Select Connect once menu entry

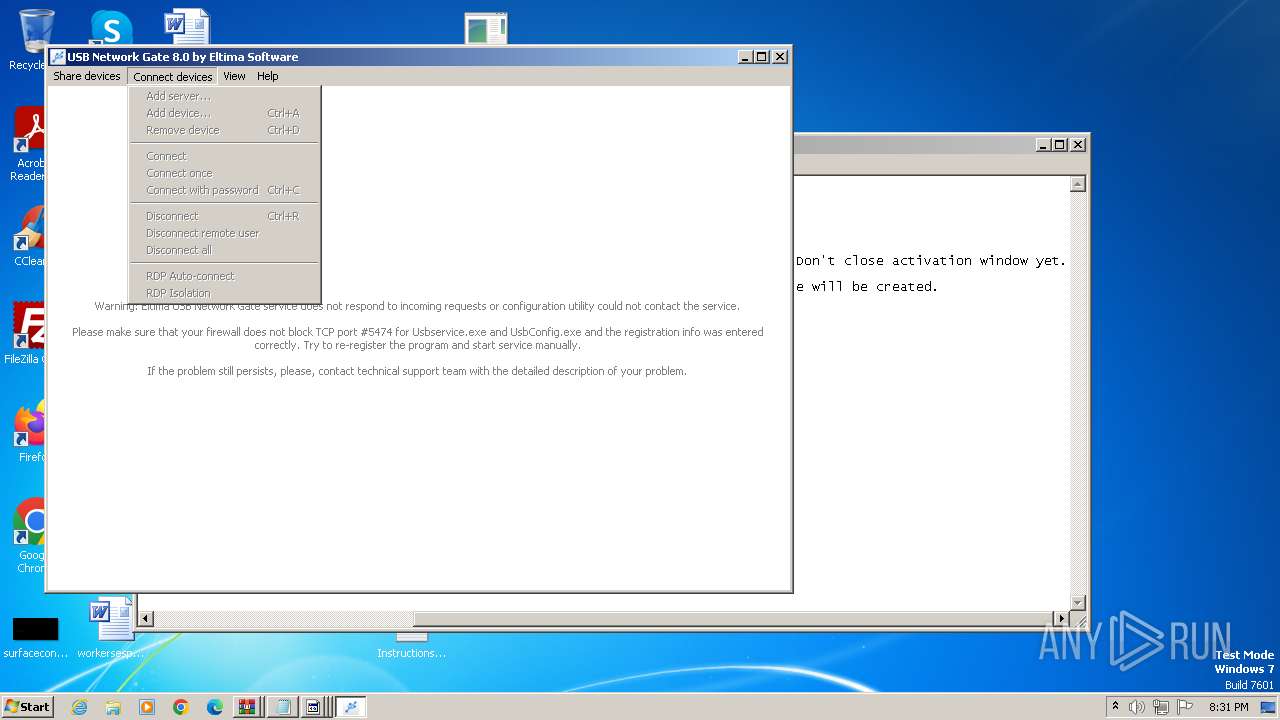pyautogui.click(x=224, y=173)
